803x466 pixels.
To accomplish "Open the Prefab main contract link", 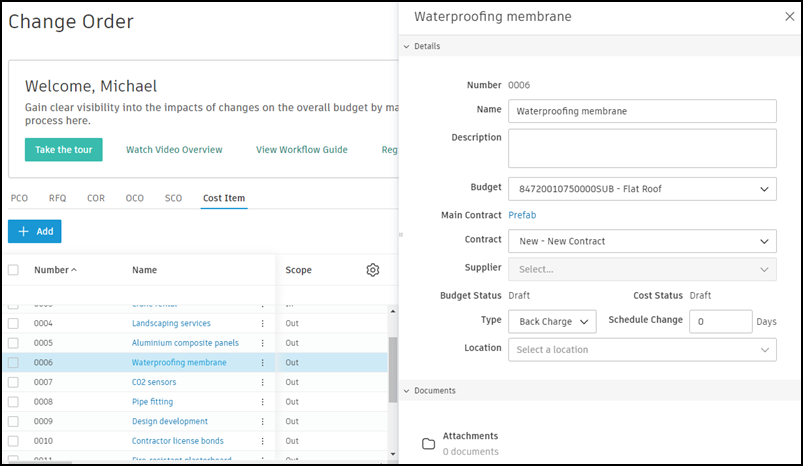I will (x=522, y=215).
